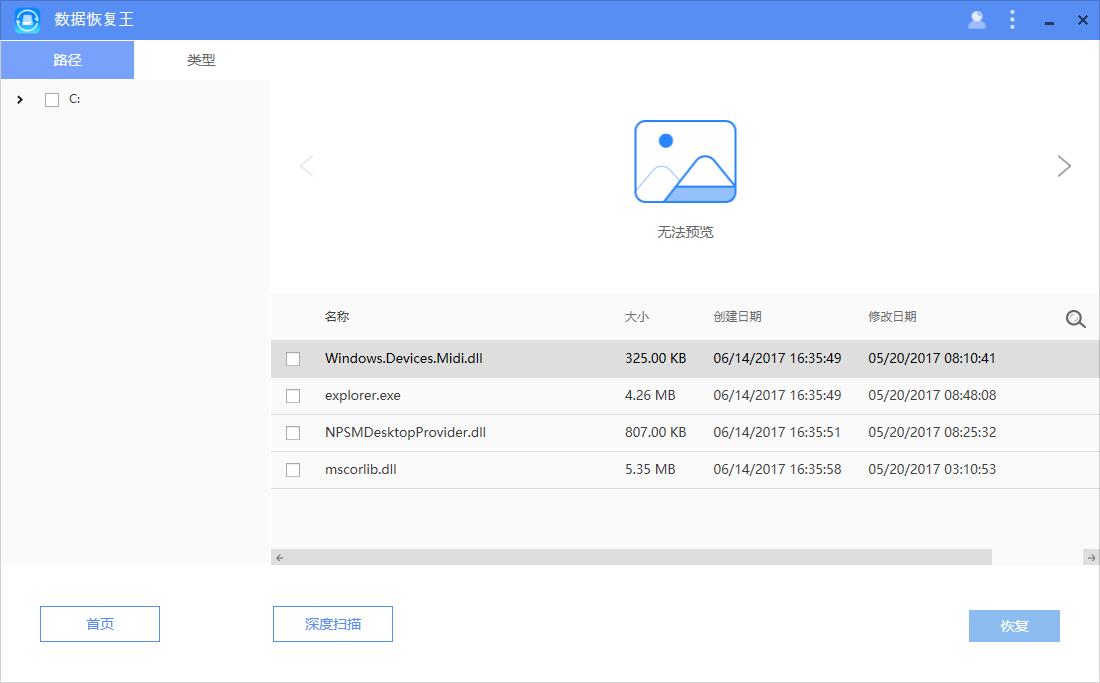Select file Windows.Devices.Midi.dll
1100x683 pixels.
(x=404, y=358)
